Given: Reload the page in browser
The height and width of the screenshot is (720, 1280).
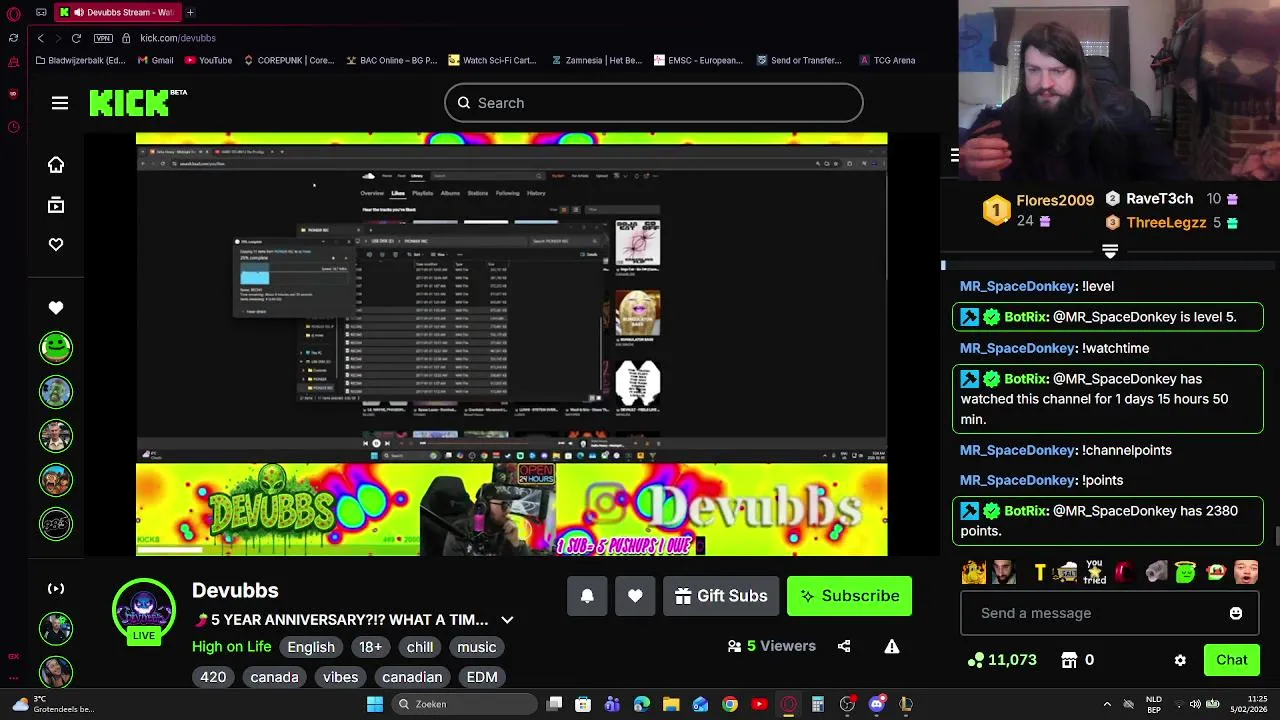Looking at the screenshot, I should (x=76, y=38).
